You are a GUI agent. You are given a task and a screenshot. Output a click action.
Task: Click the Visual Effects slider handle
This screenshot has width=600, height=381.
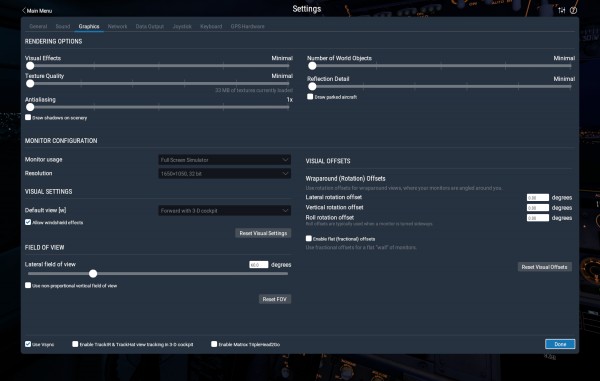click(x=30, y=66)
